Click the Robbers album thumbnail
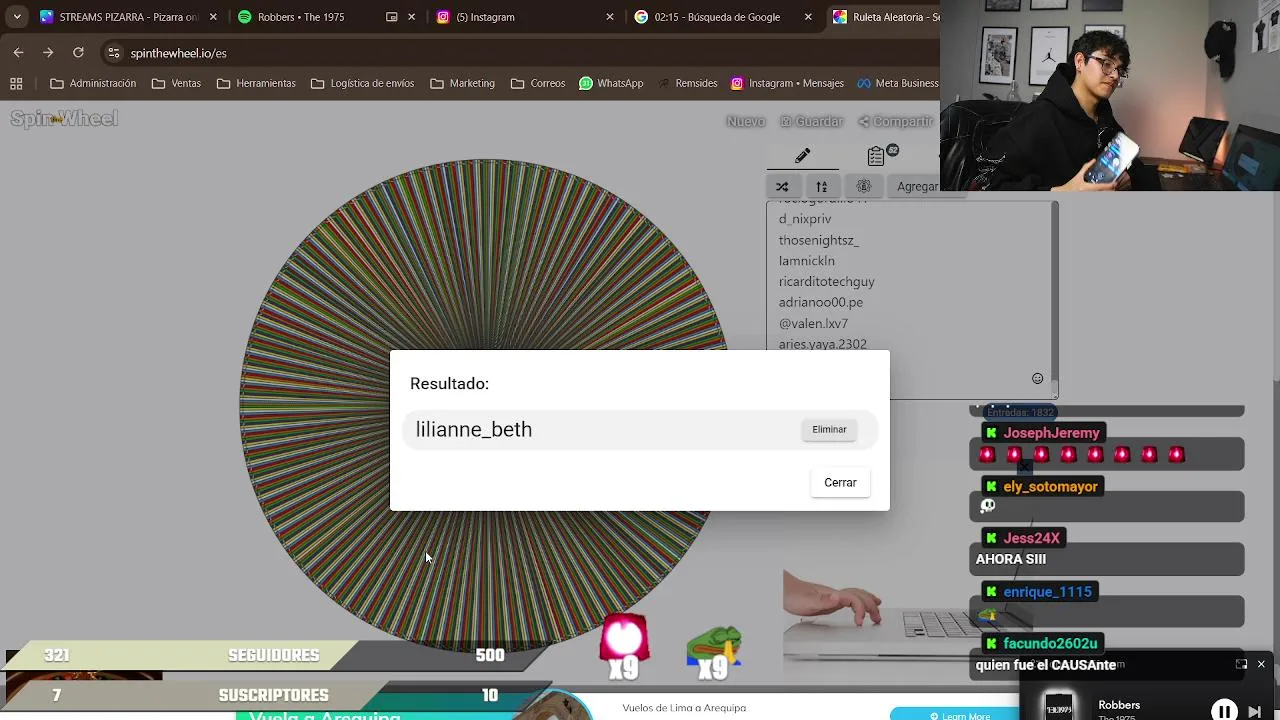This screenshot has height=720, width=1280. (1058, 706)
